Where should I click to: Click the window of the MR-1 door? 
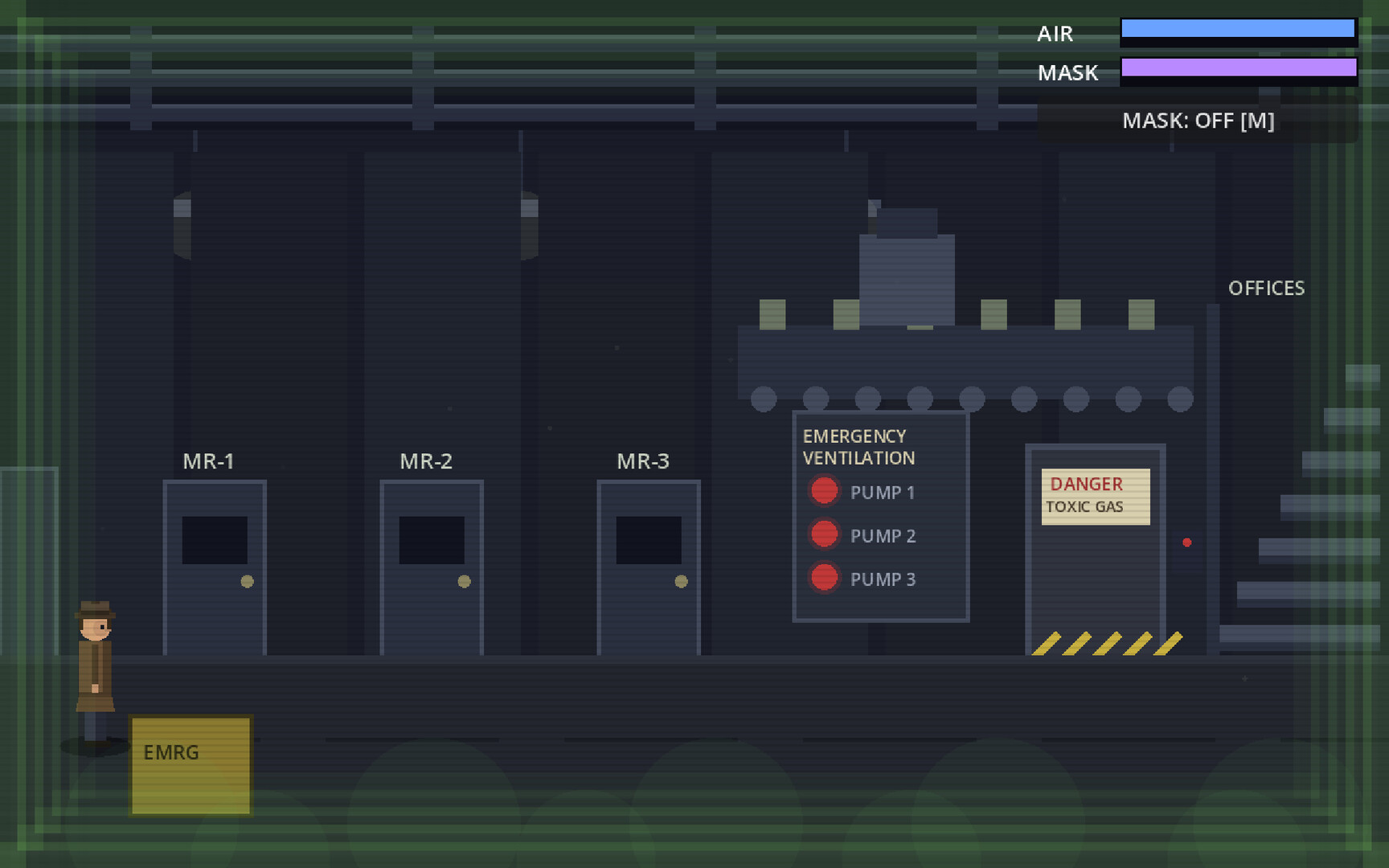(215, 540)
